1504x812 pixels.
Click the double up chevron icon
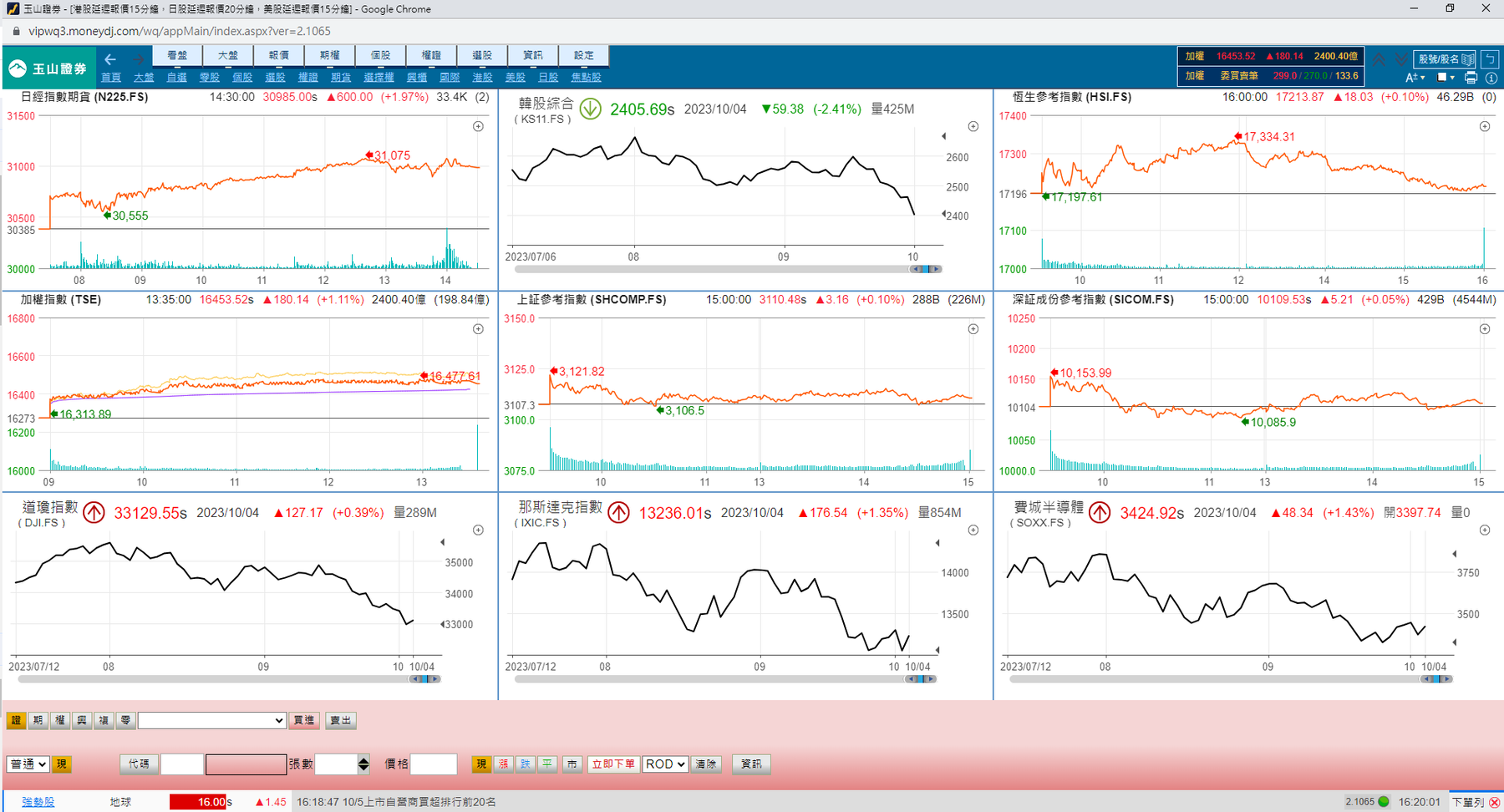1379,59
